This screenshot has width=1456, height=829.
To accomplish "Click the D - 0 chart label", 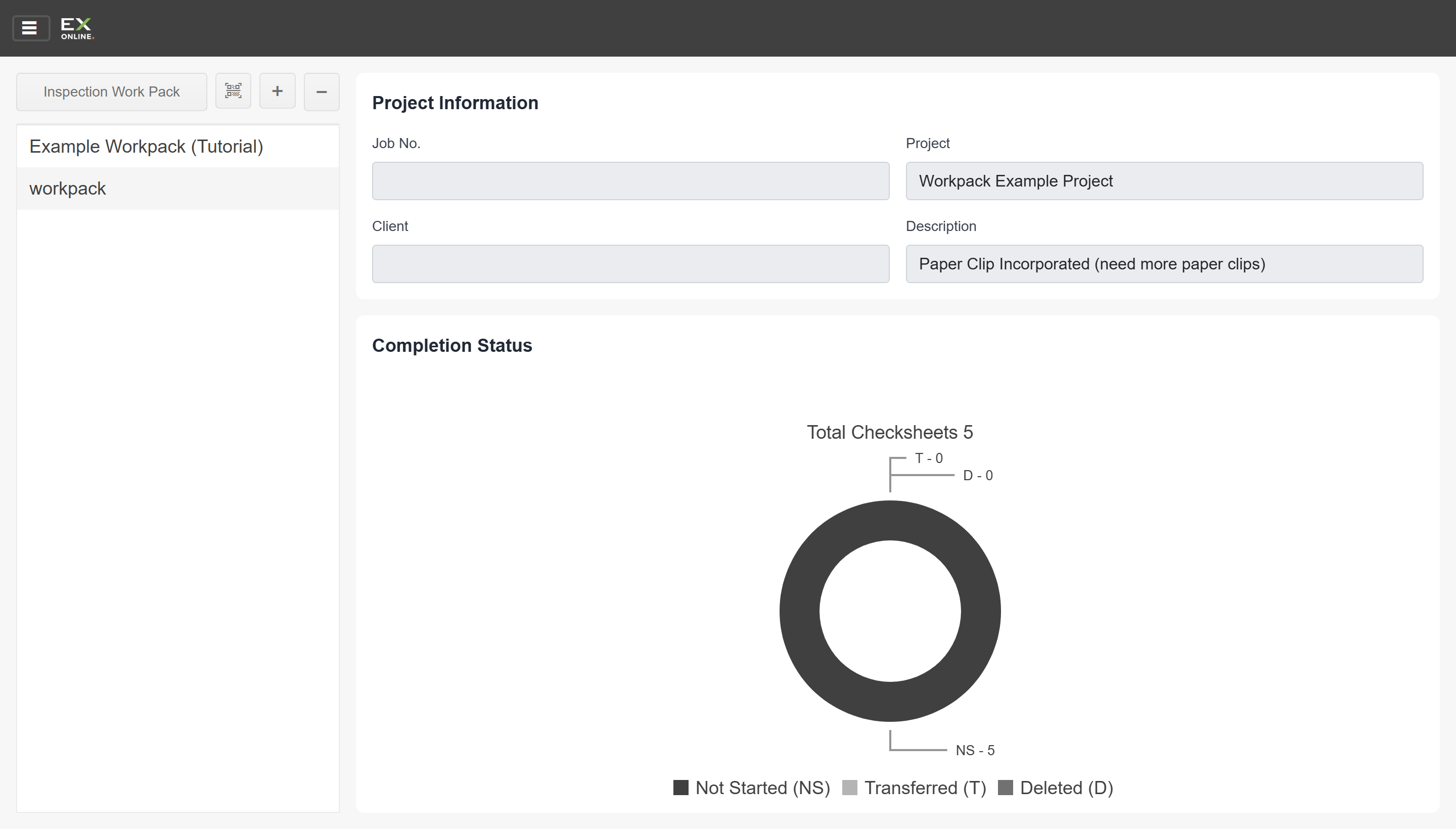I will point(978,476).
